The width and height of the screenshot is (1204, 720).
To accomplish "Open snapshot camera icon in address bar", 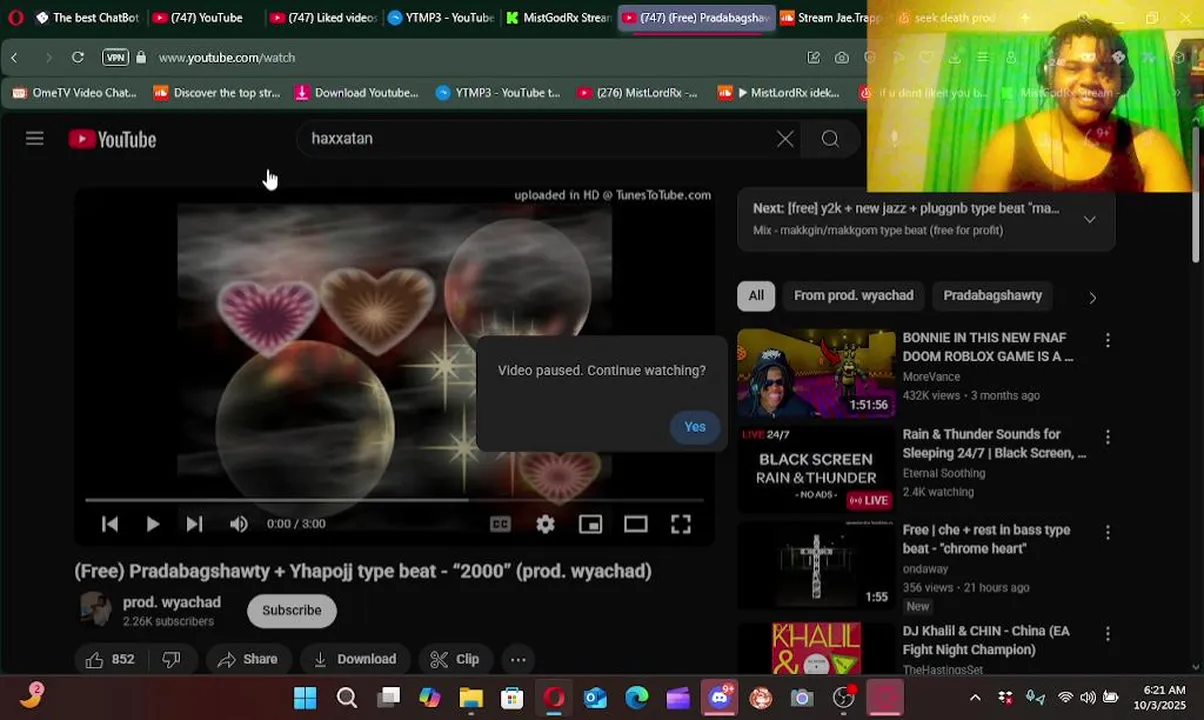I will point(842,58).
